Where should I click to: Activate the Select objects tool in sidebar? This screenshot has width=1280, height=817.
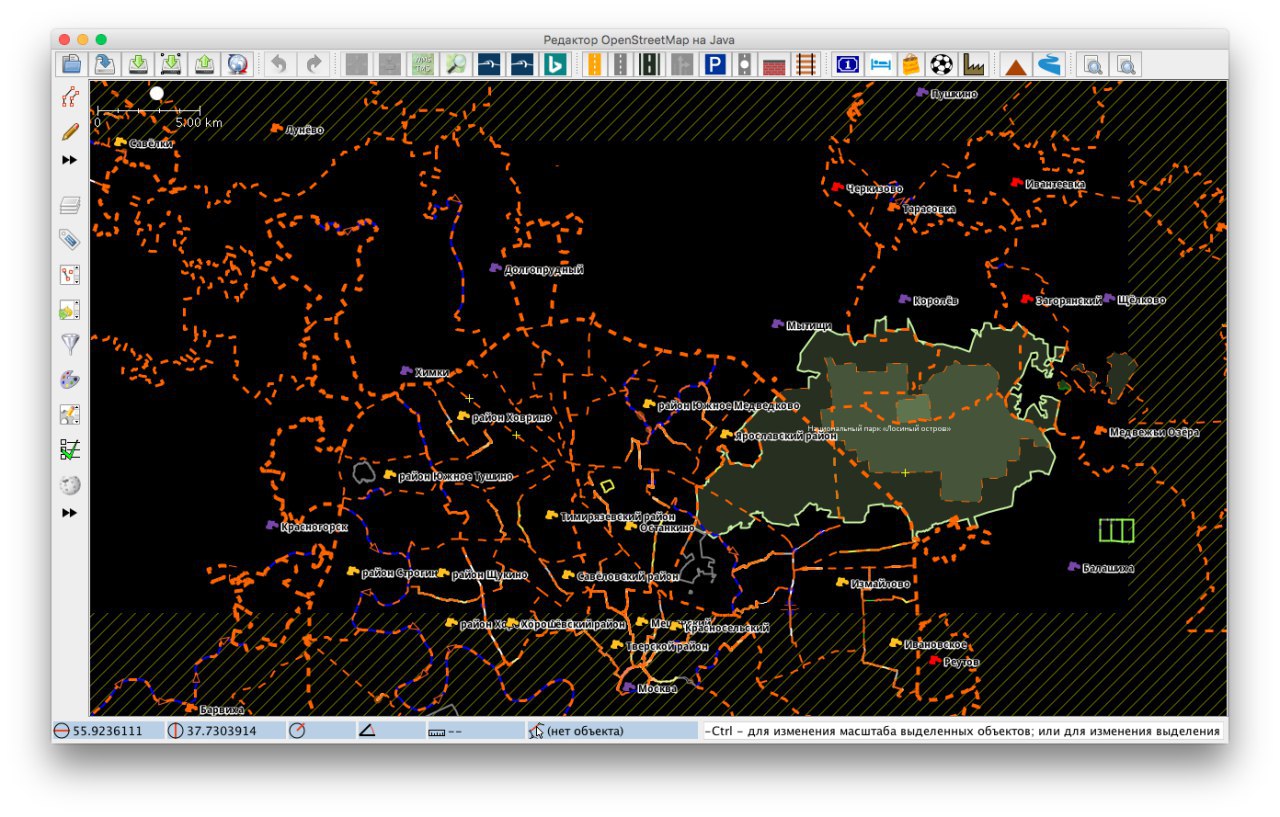pos(70,97)
